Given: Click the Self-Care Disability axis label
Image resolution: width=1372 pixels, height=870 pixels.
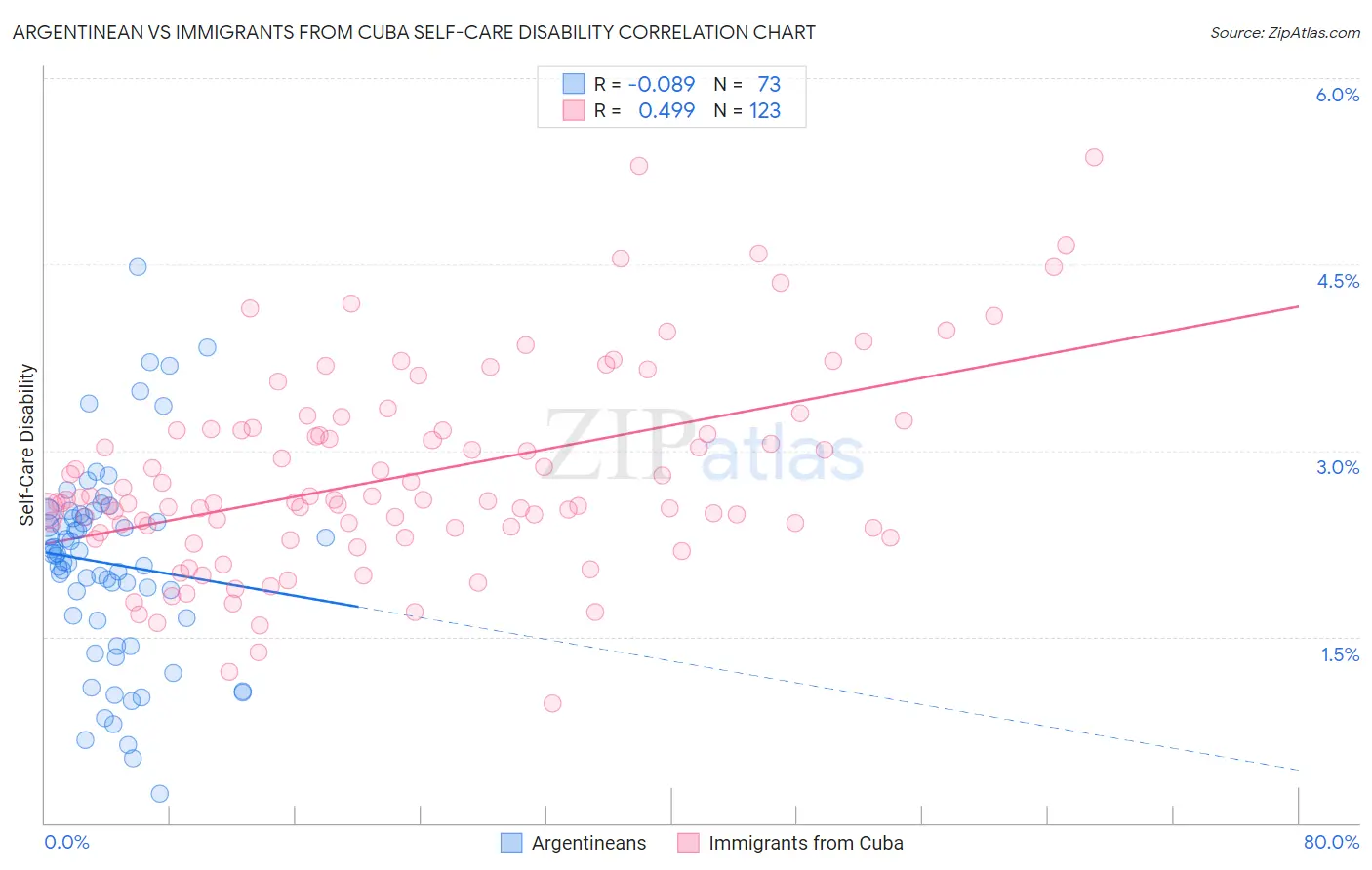Looking at the screenshot, I should (27, 445).
